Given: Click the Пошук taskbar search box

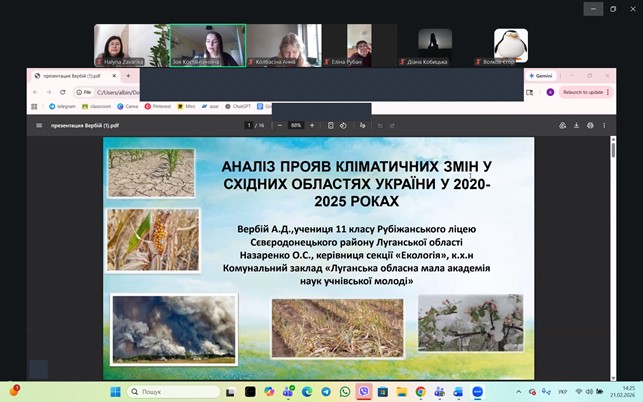Looking at the screenshot, I should point(173,392).
